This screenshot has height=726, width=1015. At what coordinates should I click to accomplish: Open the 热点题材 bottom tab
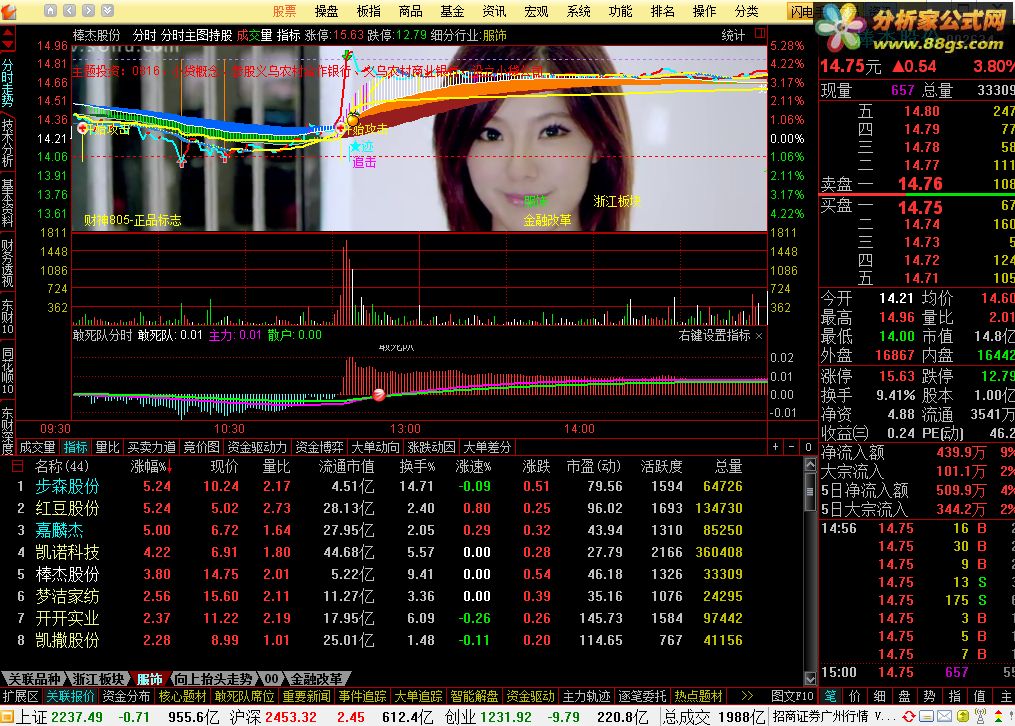(x=698, y=696)
